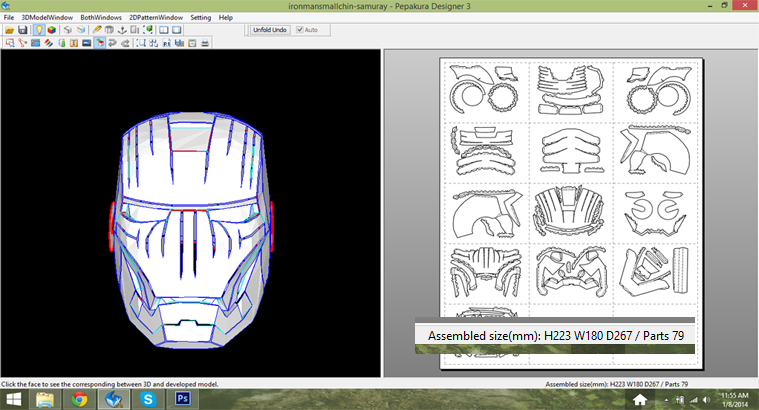Click the Unfold Undo button
Screen dimensions: 759x410
(270, 30)
